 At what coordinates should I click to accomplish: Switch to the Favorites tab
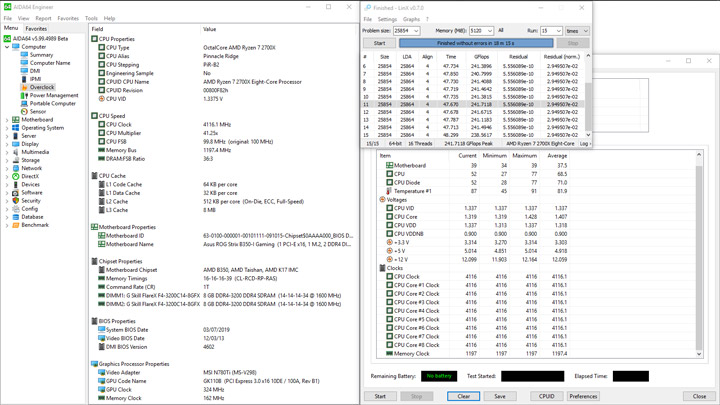pyautogui.click(x=36, y=28)
